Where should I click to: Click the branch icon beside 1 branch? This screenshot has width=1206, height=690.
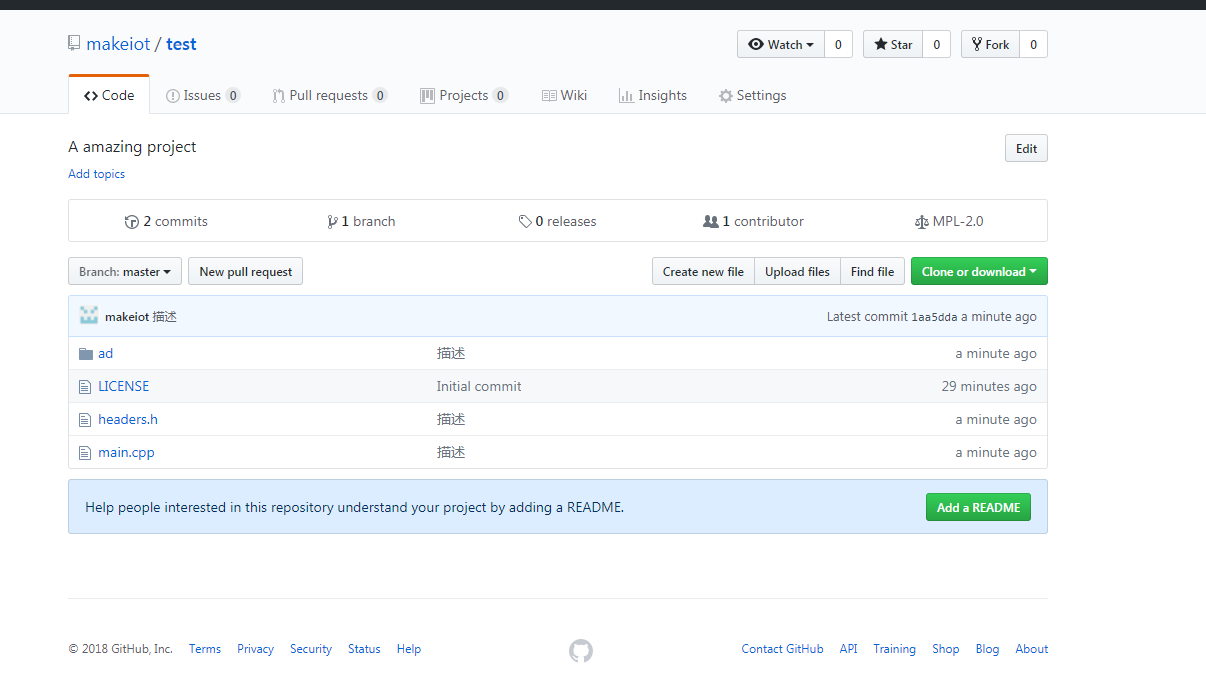click(x=332, y=222)
